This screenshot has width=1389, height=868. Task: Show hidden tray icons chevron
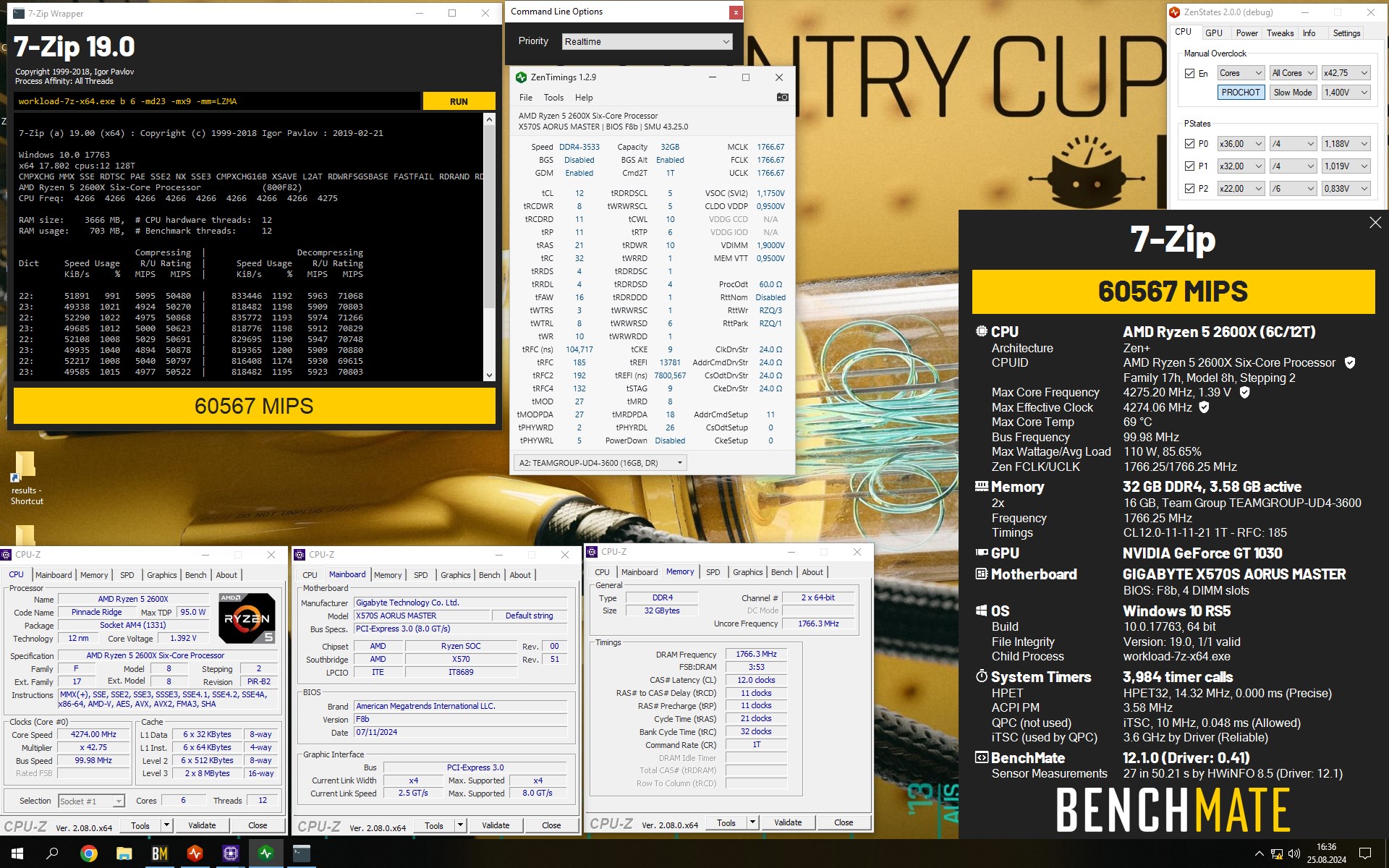(x=1259, y=854)
